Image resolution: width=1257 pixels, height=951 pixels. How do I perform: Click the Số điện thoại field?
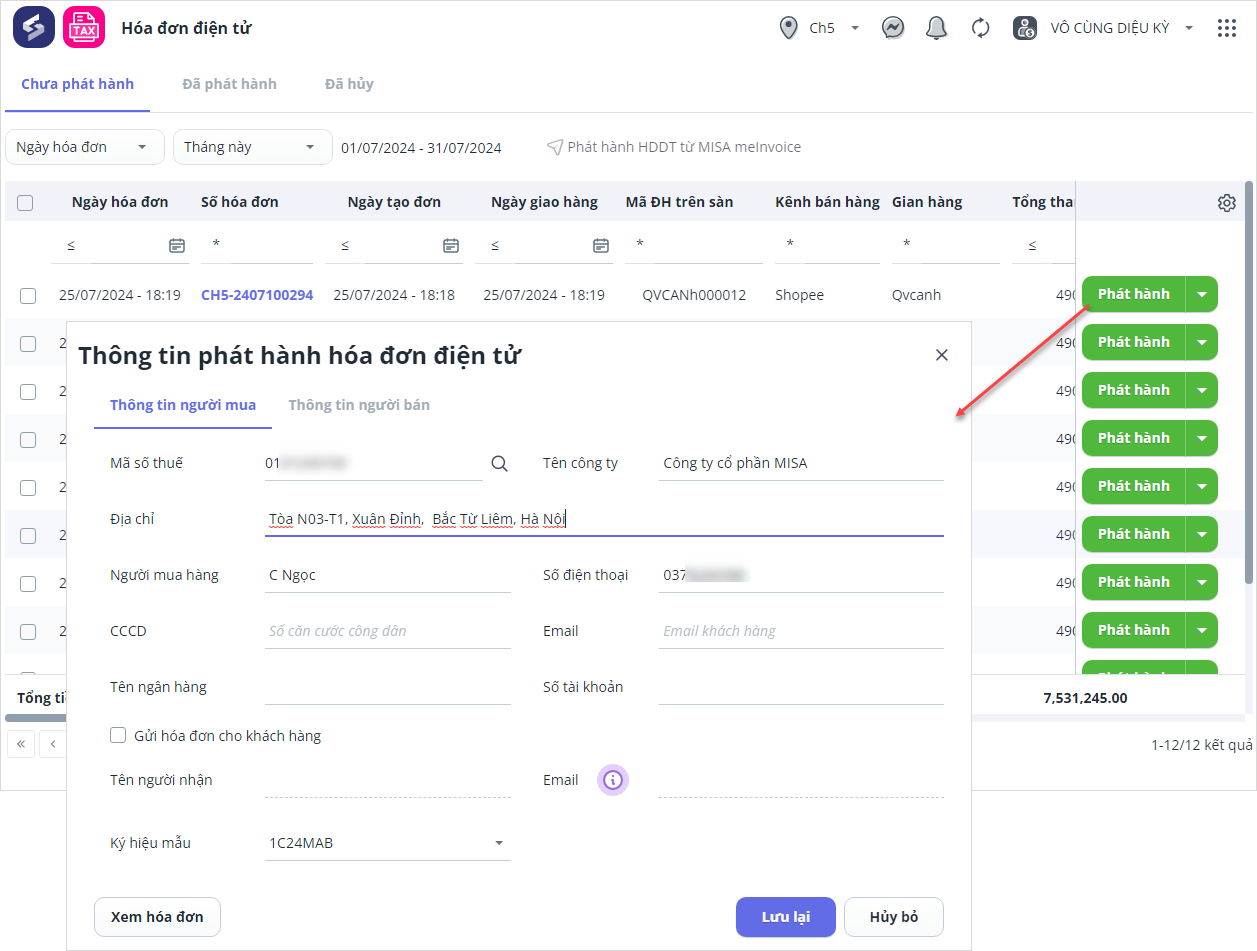pos(801,575)
